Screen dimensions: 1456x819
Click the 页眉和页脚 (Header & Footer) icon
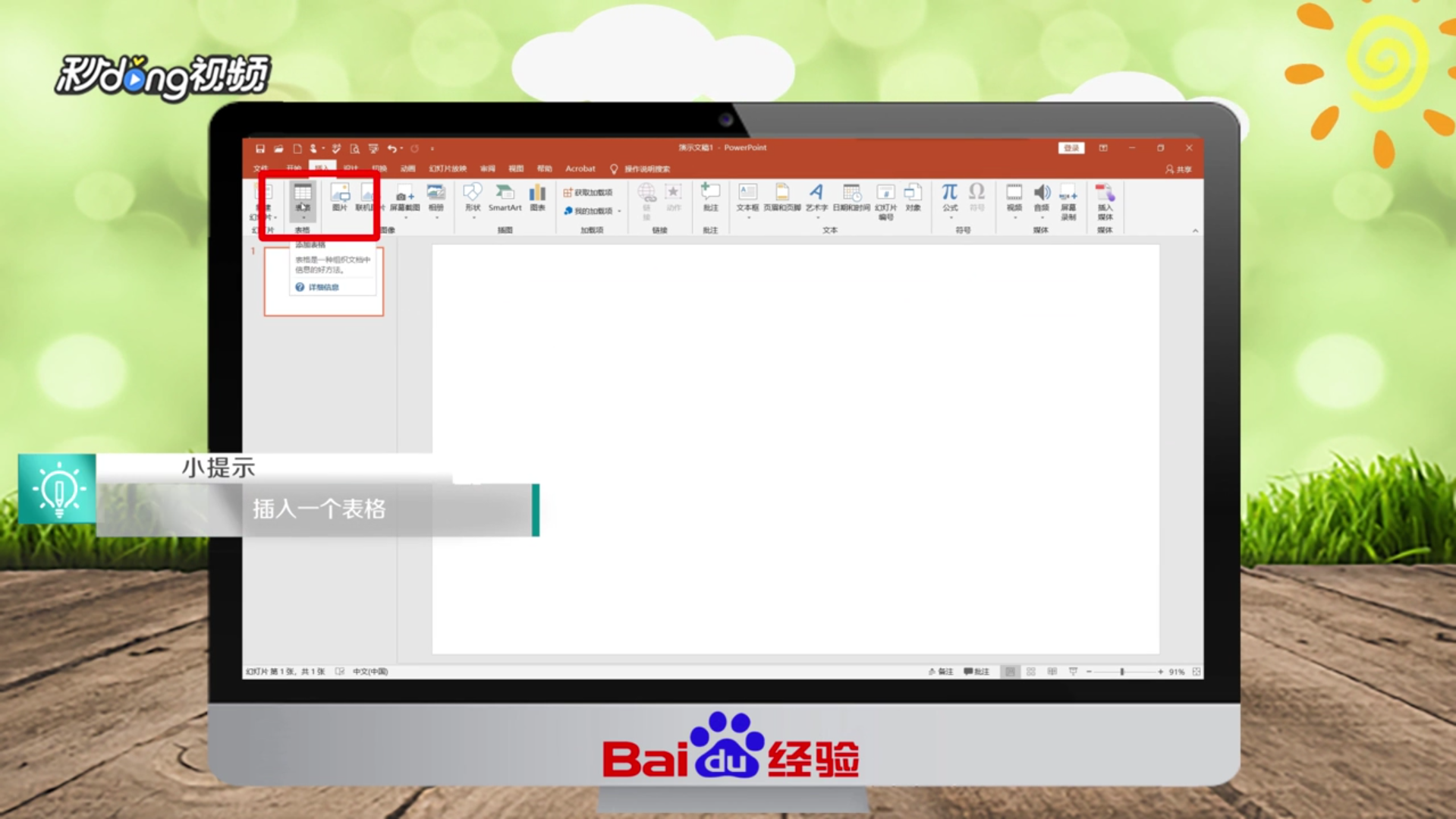point(782,197)
